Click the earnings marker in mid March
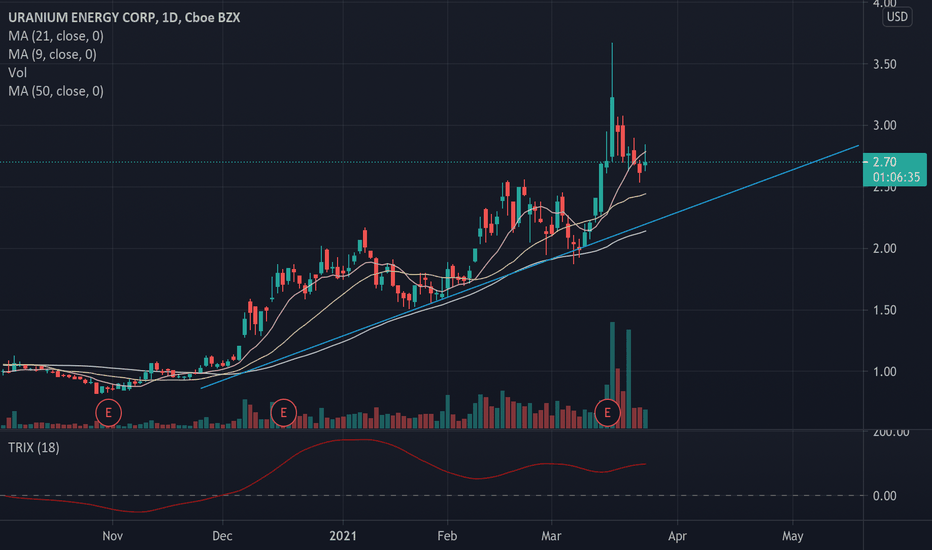The height and width of the screenshot is (550, 932). 607,413
